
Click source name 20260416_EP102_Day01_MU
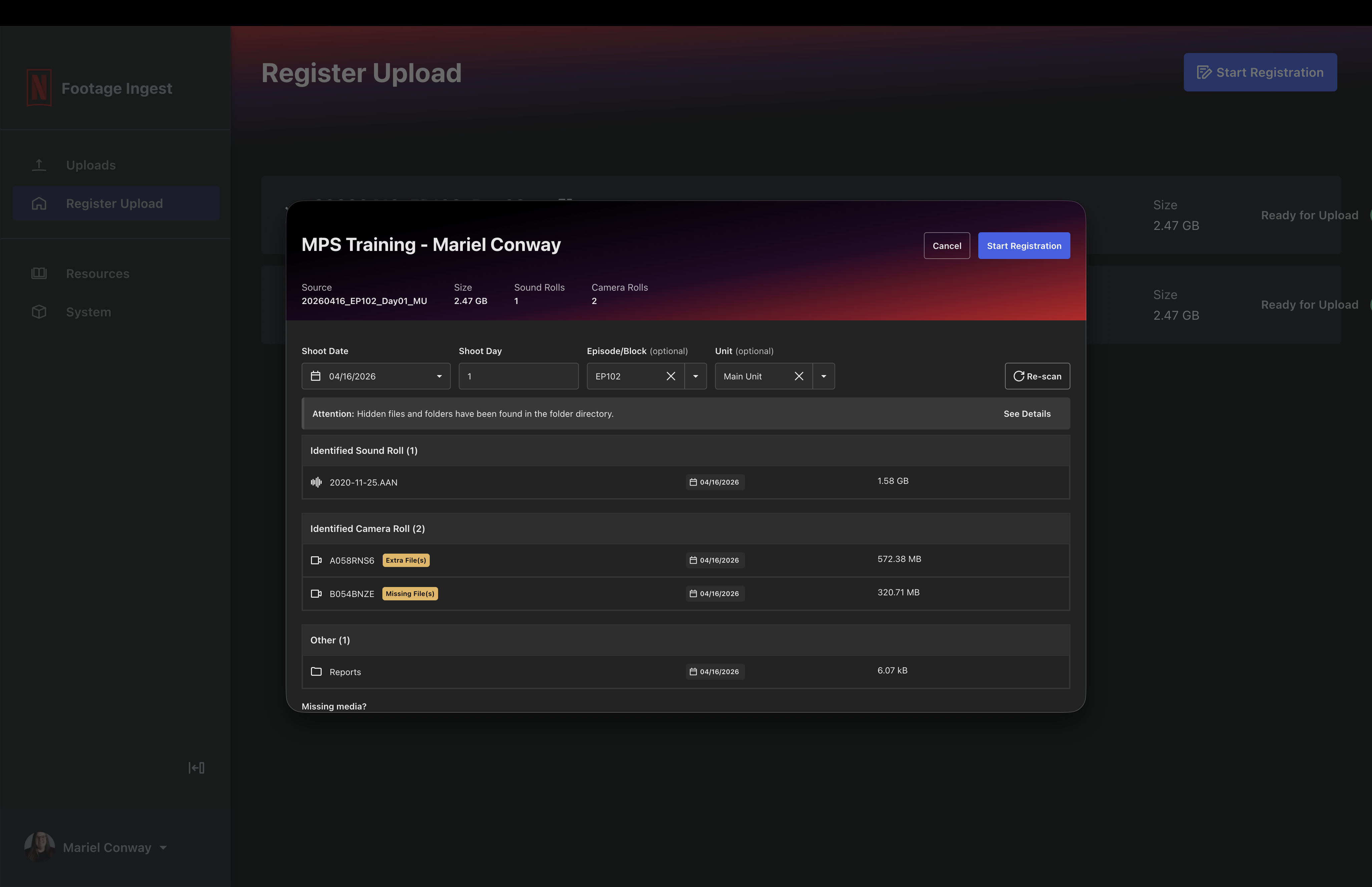(x=364, y=301)
